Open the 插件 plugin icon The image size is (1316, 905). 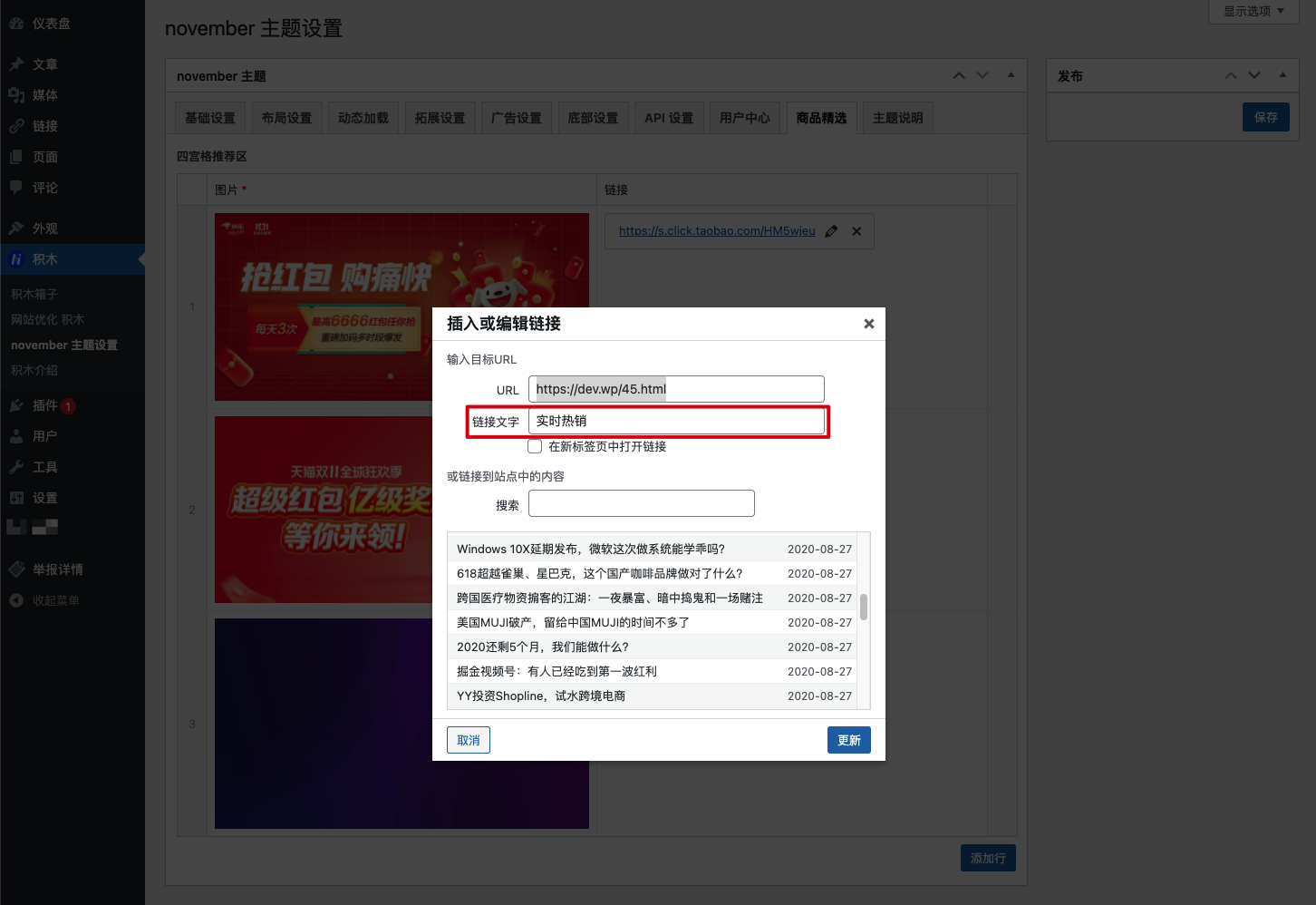[x=16, y=405]
